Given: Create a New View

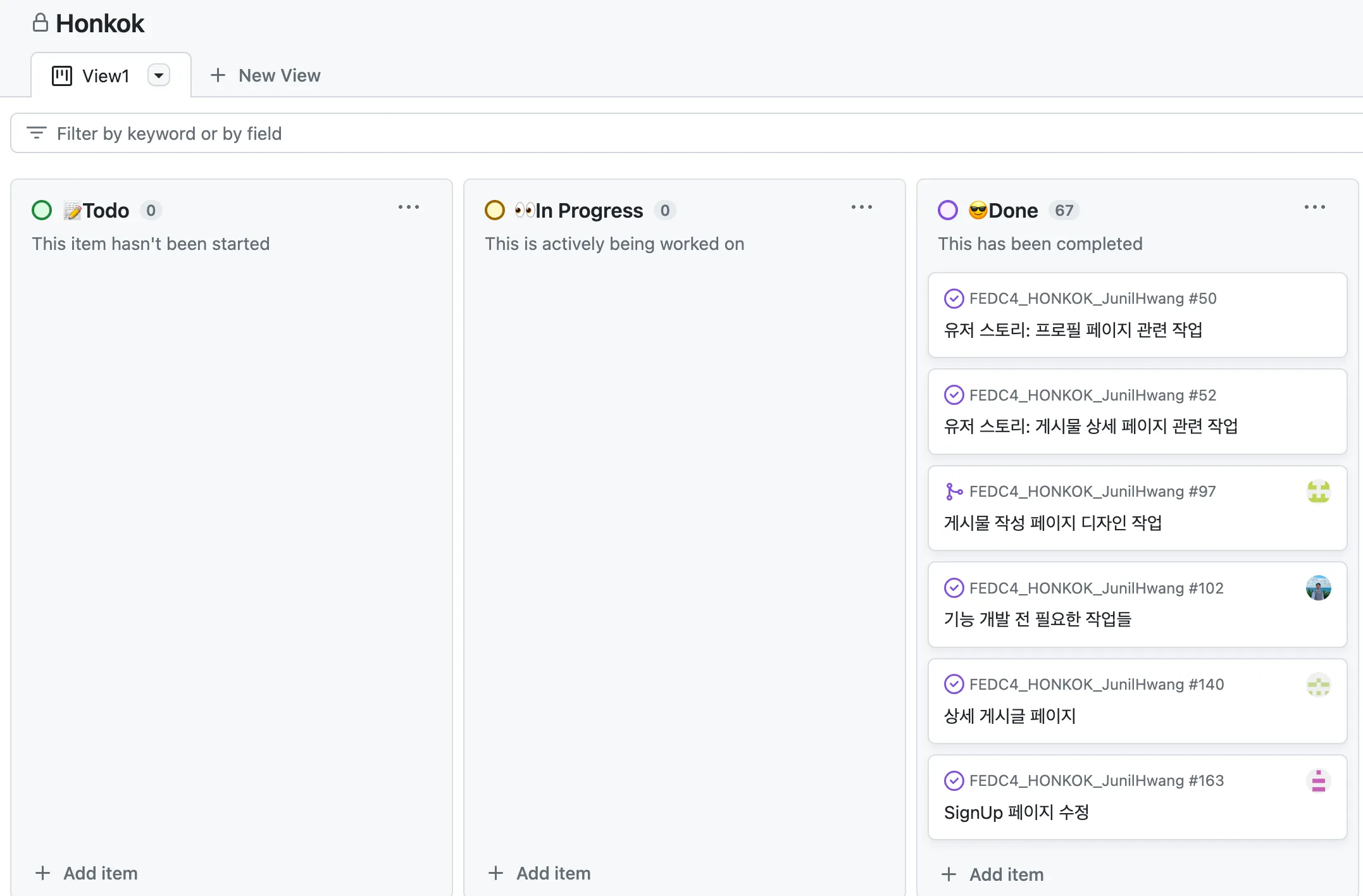Looking at the screenshot, I should pos(266,75).
